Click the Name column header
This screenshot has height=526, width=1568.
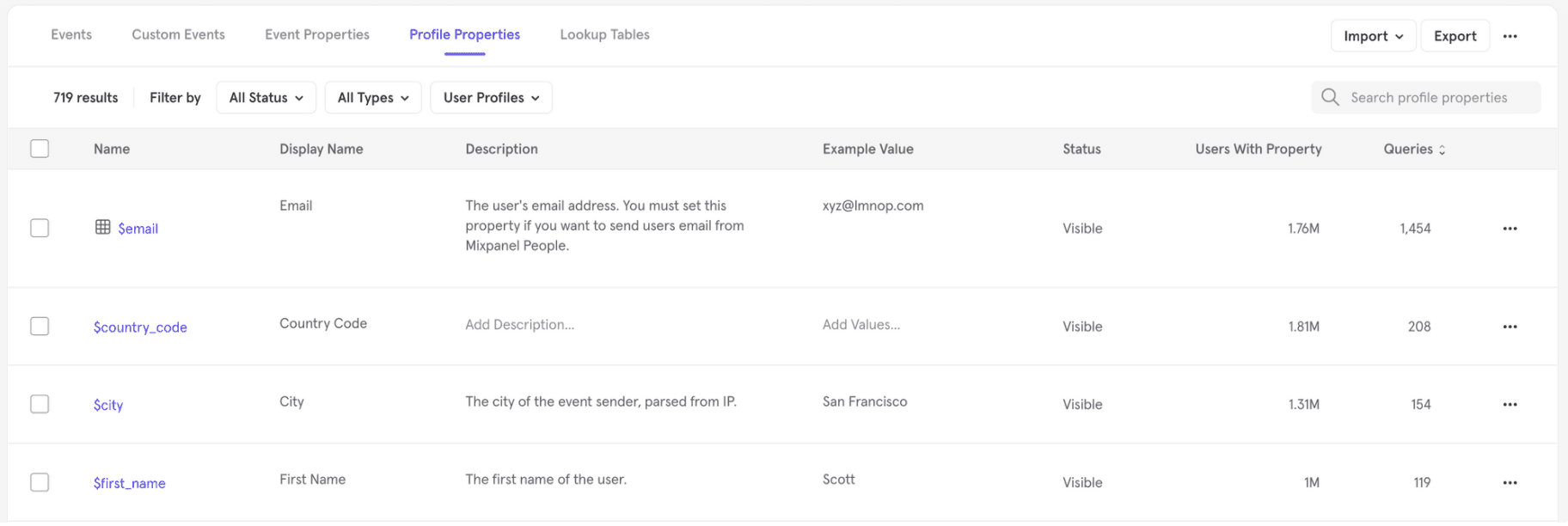(112, 149)
